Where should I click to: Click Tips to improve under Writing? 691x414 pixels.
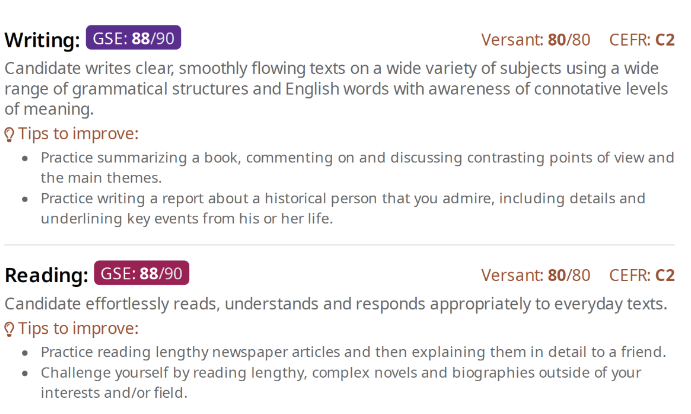78,134
